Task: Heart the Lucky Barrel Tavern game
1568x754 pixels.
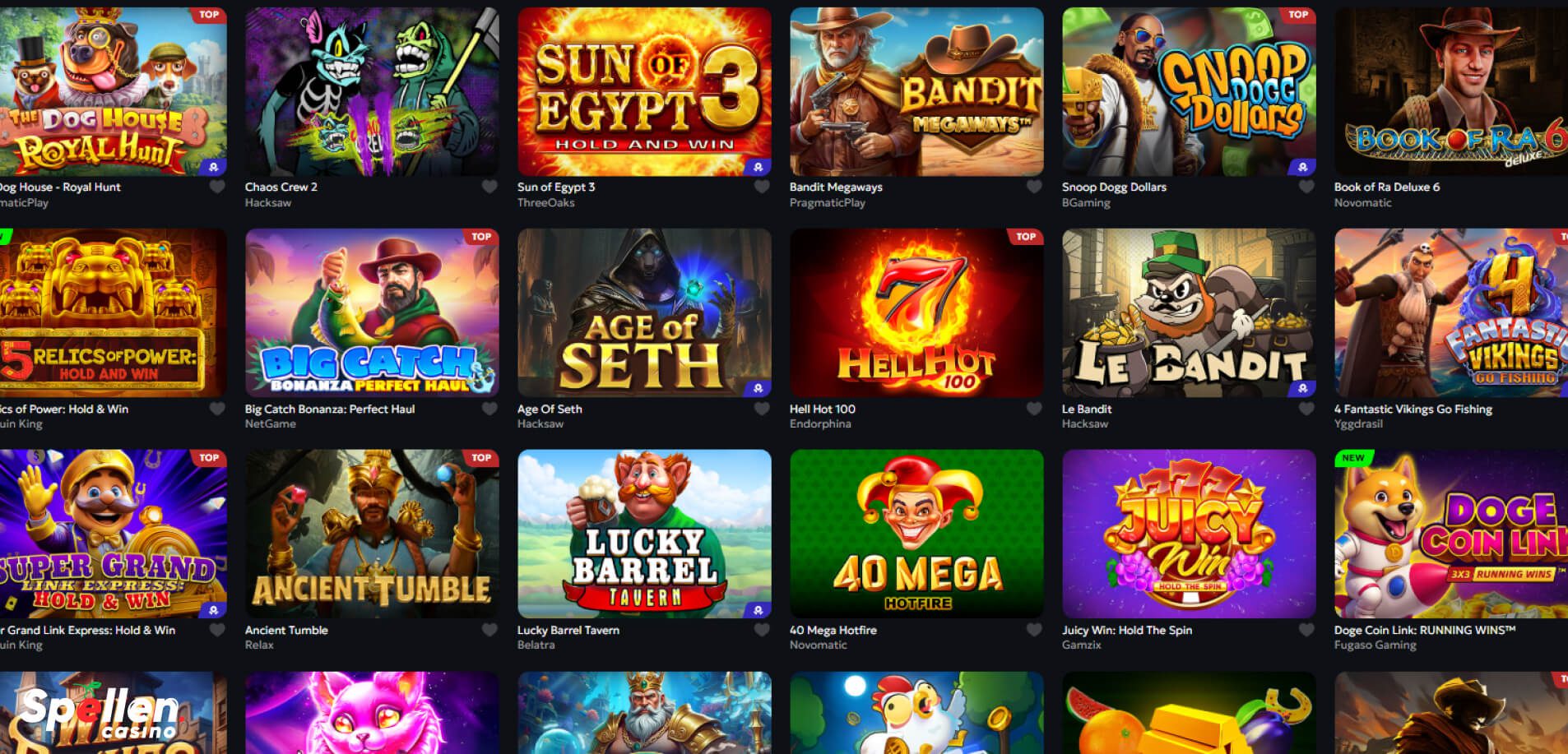Action: click(x=762, y=630)
